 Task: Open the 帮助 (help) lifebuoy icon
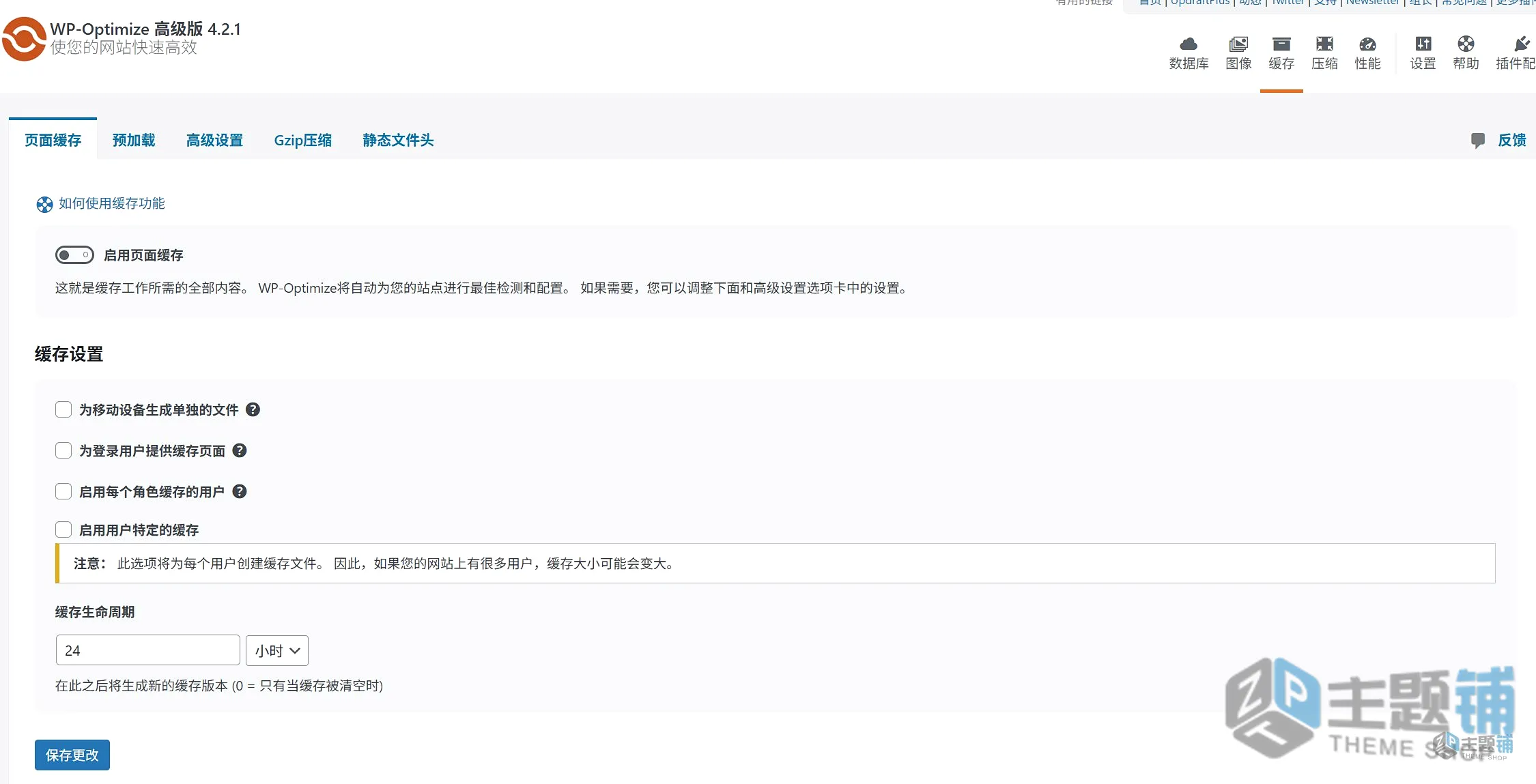pyautogui.click(x=1466, y=44)
